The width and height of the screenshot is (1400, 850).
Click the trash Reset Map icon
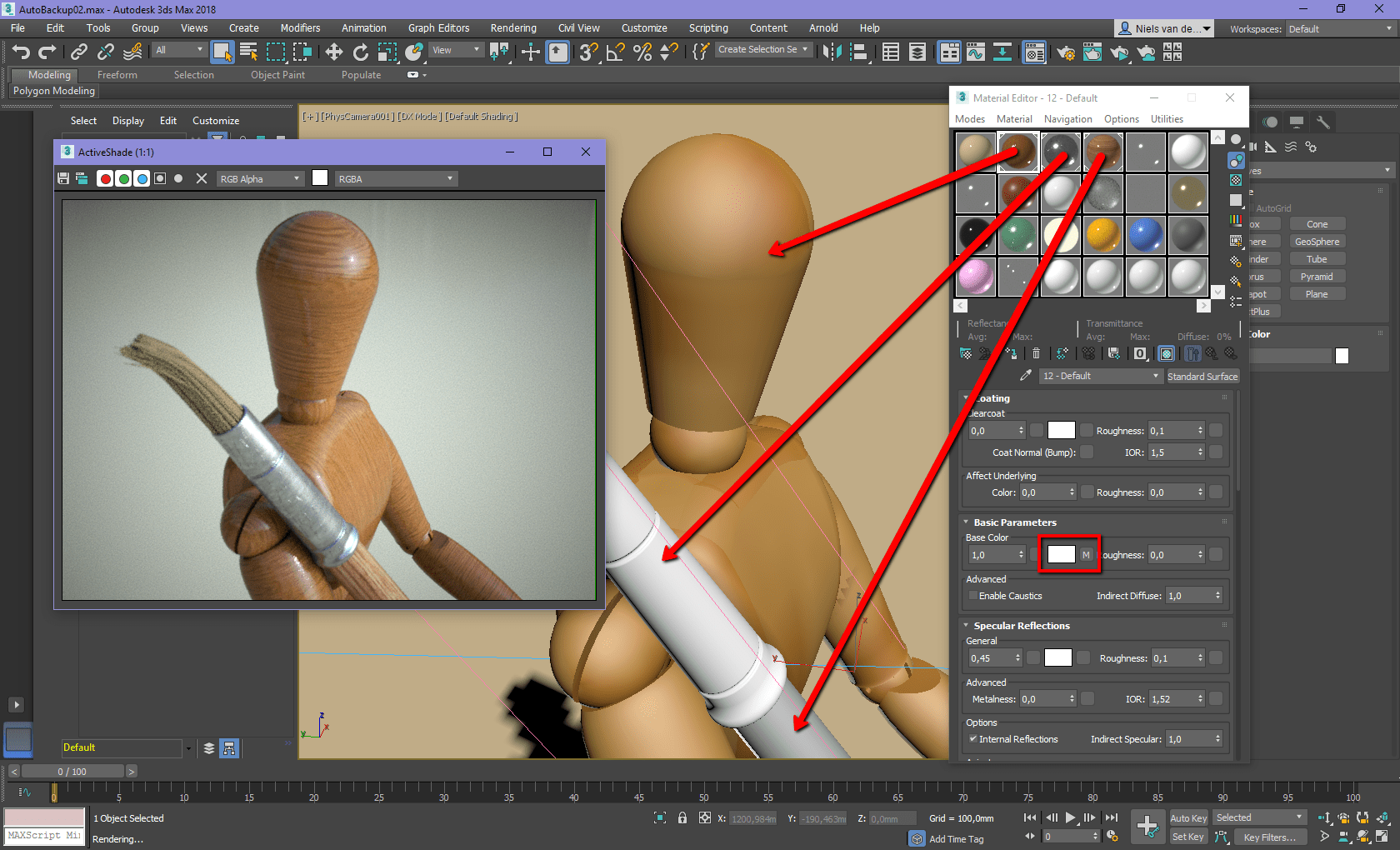(x=1036, y=353)
